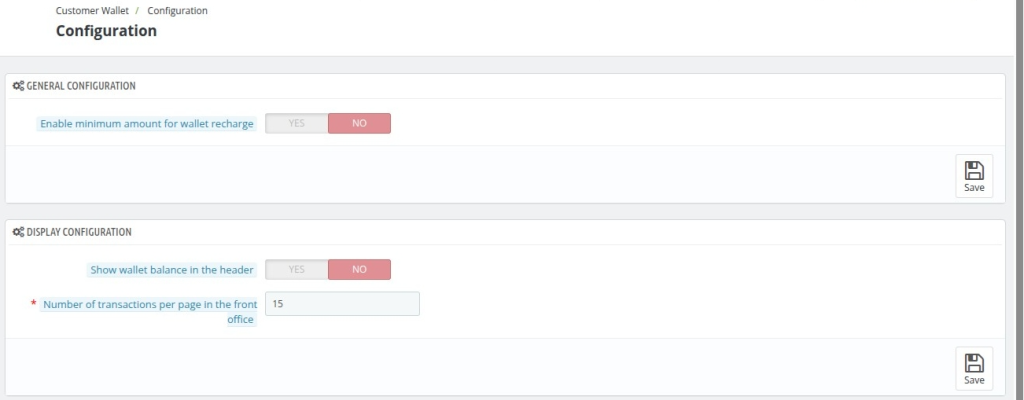
Task: Select NO for minimum wallet recharge amount
Action: point(359,124)
